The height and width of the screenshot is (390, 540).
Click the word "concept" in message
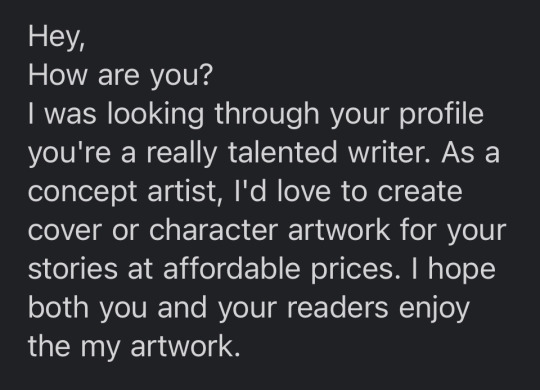point(82,193)
